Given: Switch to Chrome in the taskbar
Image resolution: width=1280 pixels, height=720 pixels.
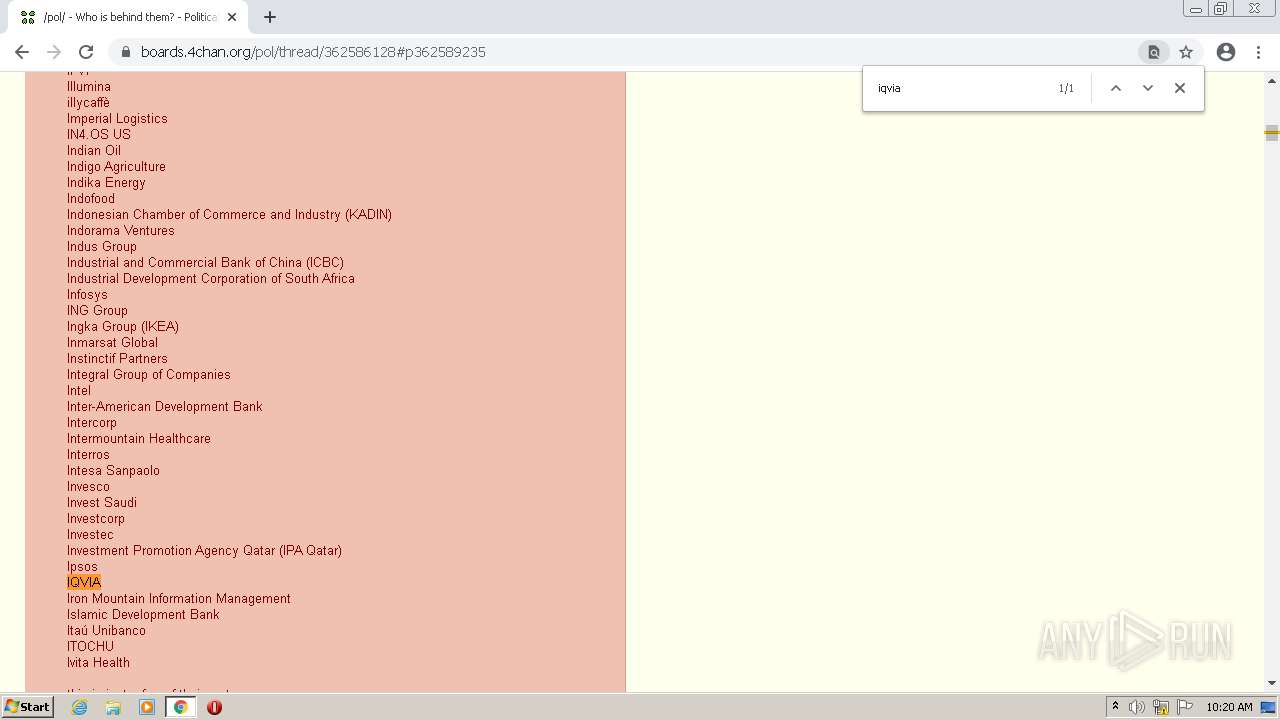Looking at the screenshot, I should coord(181,707).
